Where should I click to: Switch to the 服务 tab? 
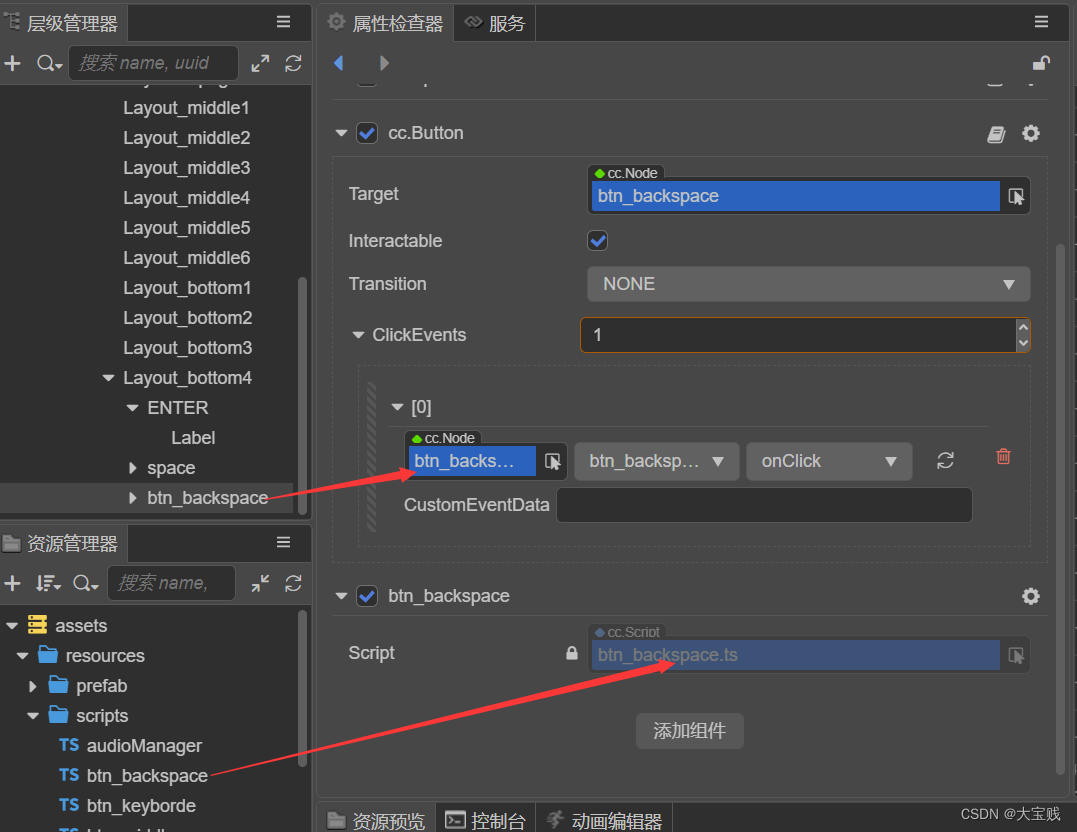[x=496, y=23]
